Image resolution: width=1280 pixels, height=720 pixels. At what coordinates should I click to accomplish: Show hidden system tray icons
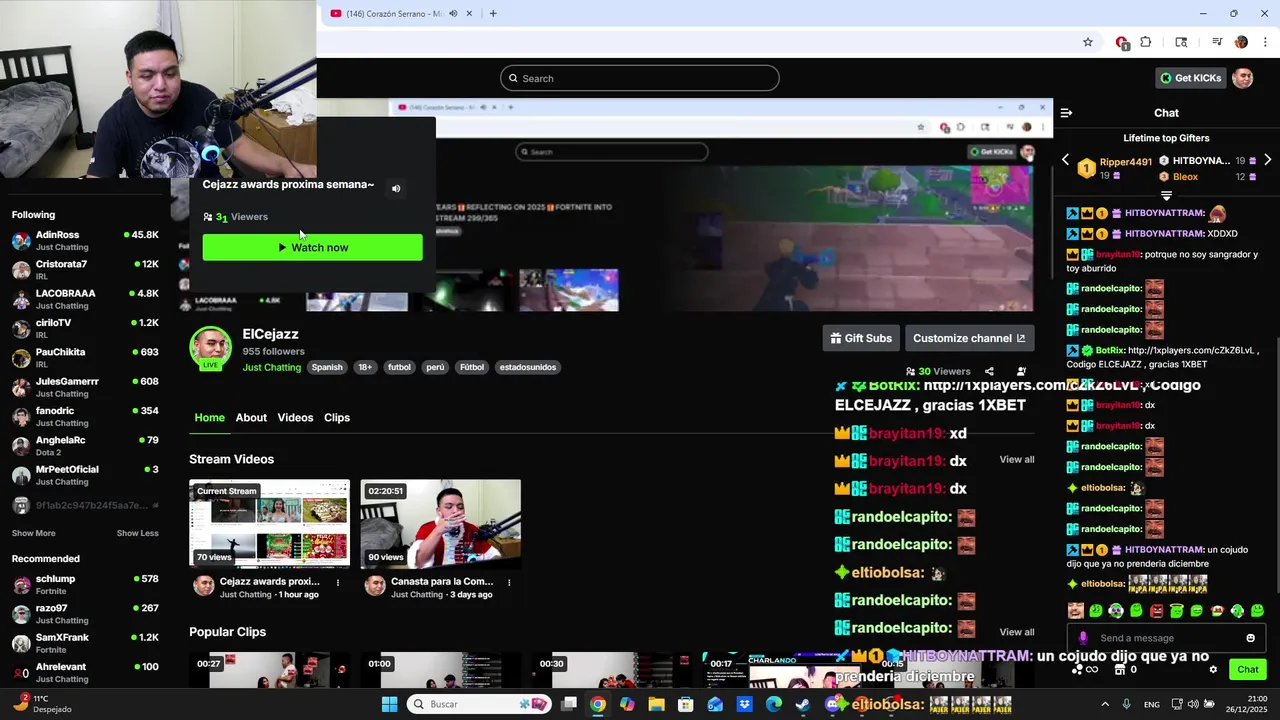pyautogui.click(x=1105, y=704)
